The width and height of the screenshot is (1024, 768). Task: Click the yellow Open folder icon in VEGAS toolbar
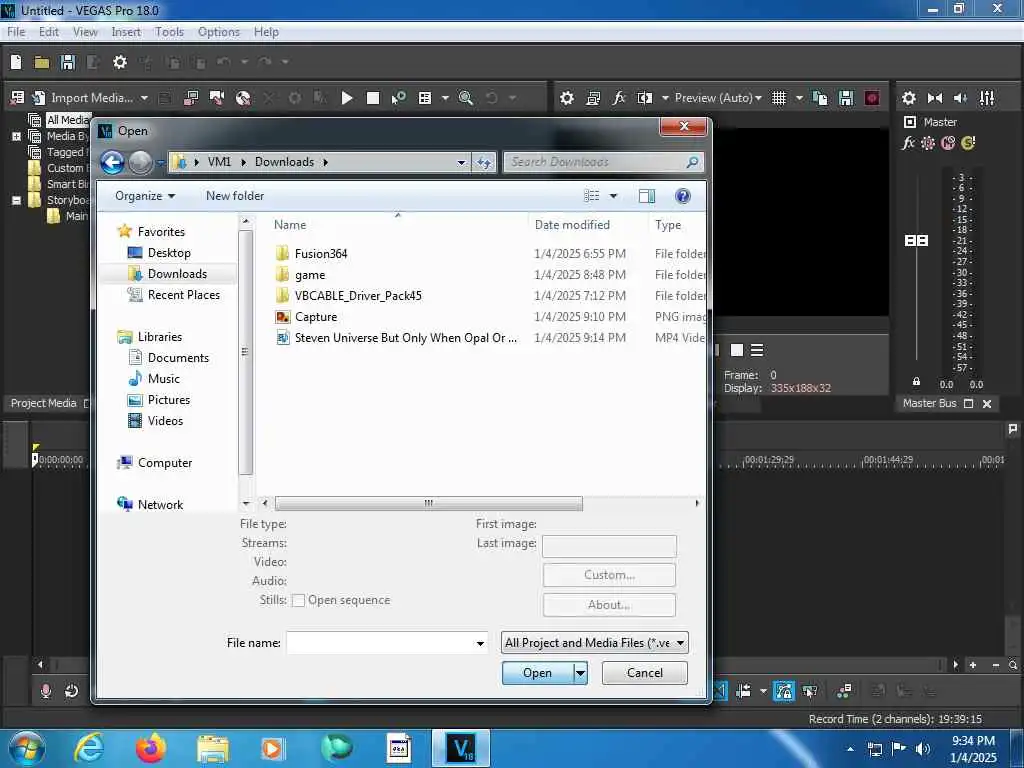tap(42, 62)
